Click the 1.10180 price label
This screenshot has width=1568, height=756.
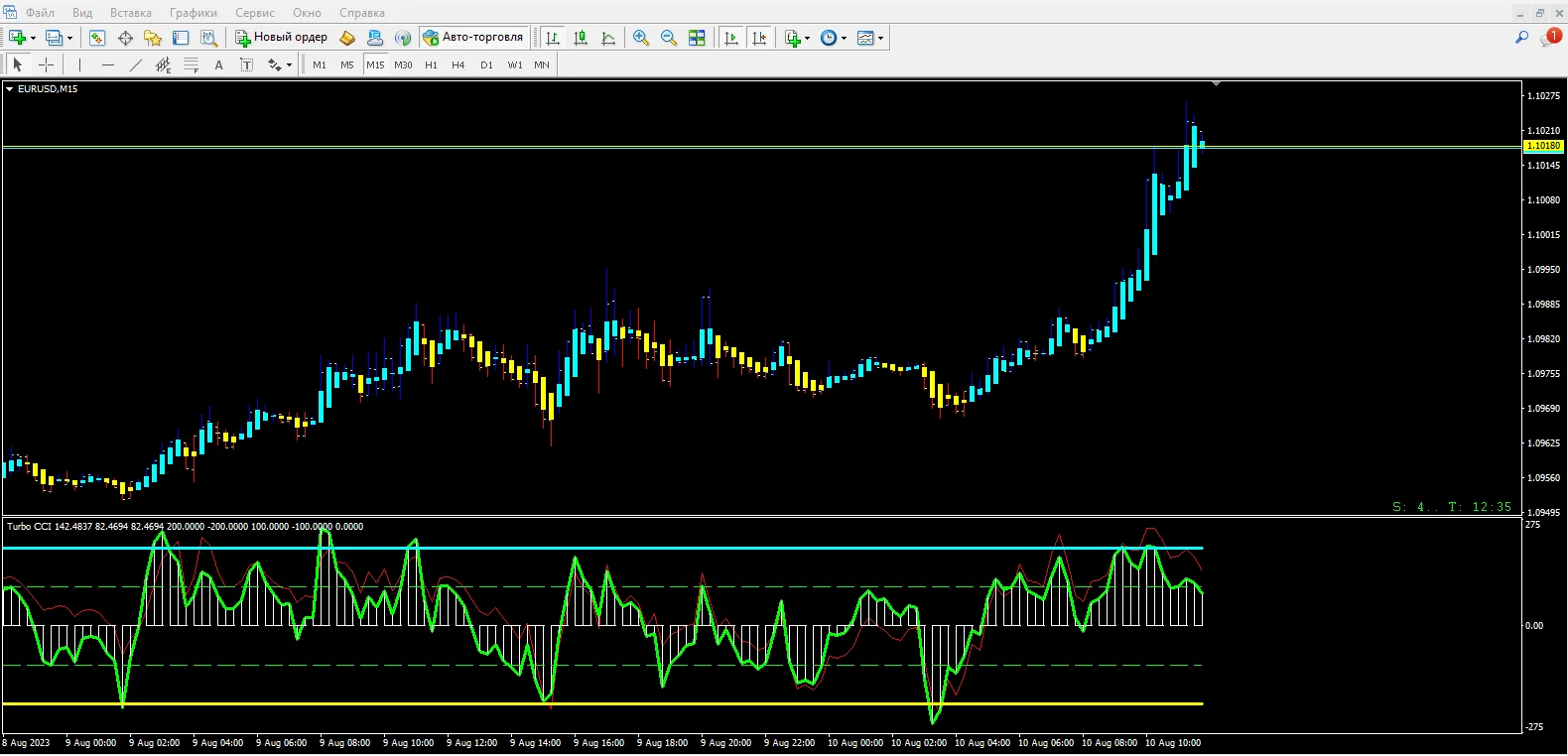1543,146
